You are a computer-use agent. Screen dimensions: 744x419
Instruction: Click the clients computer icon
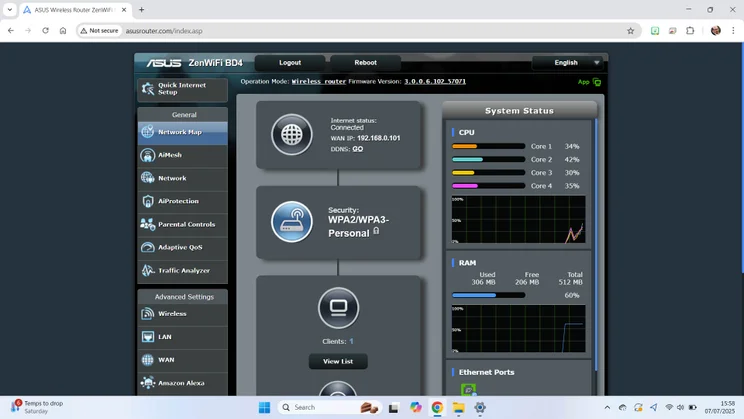pos(338,308)
